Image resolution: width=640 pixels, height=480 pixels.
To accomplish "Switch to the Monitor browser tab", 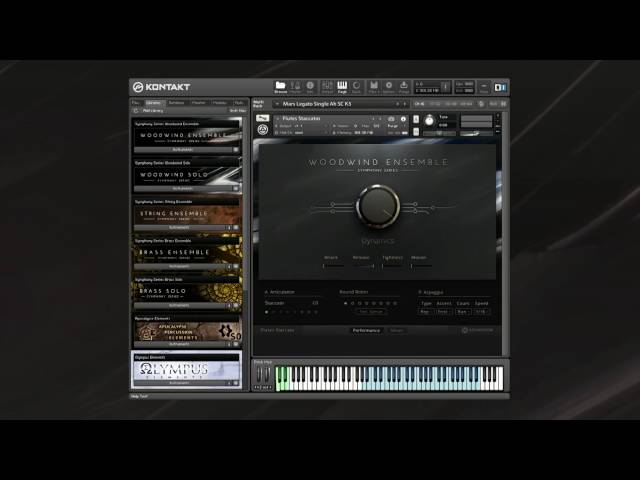I will [199, 102].
